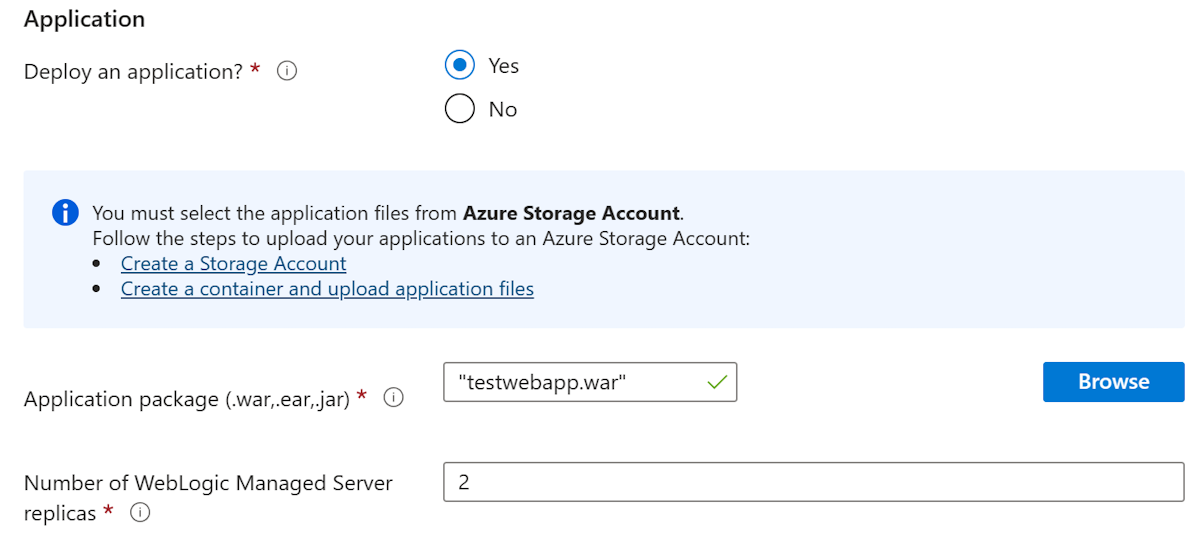The height and width of the screenshot is (539, 1200).
Task: Click the Follow the steps instruction text
Action: point(420,239)
